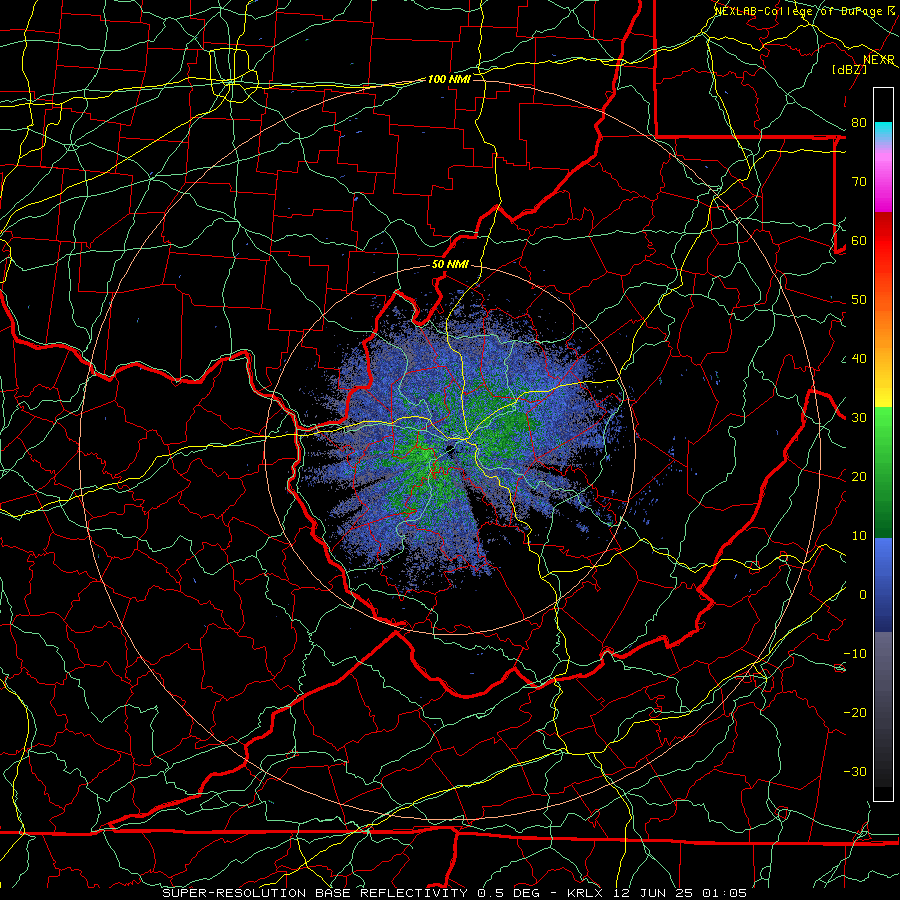This screenshot has width=900, height=900.
Task: Click the 10 value on dBZ scale
Action: pos(859,536)
